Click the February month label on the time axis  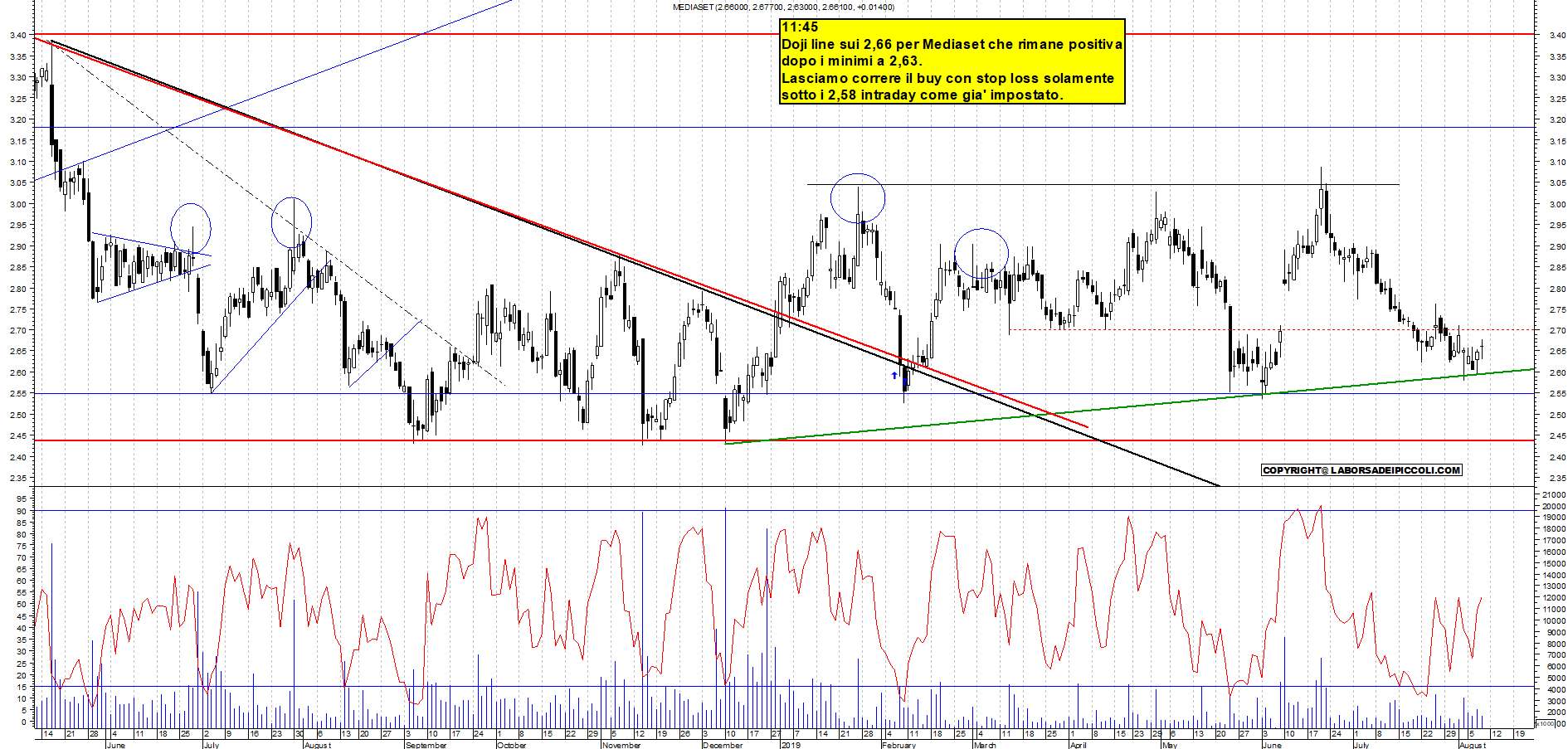[898, 745]
